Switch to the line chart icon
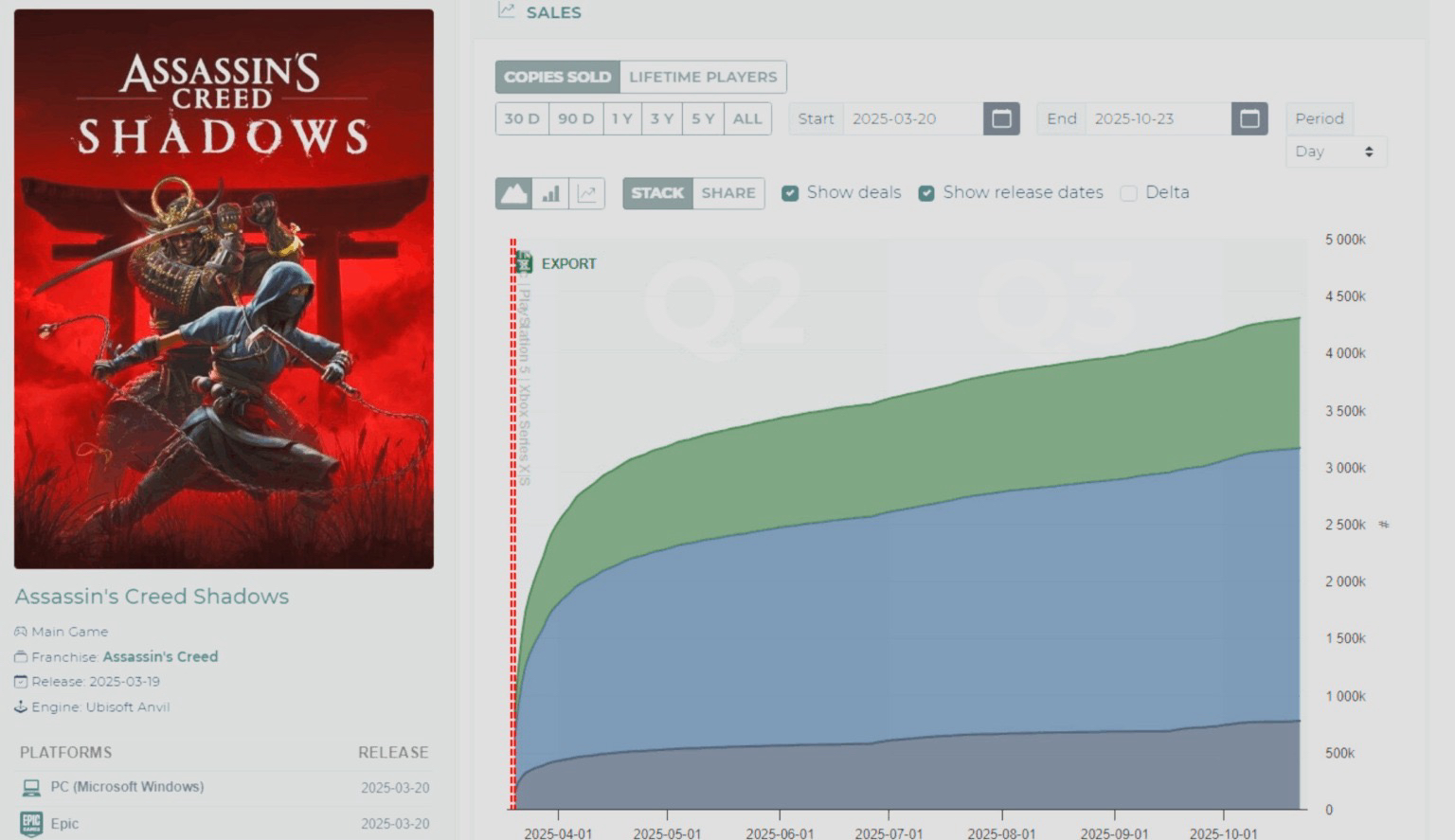The width and height of the screenshot is (1455, 840). (587, 193)
